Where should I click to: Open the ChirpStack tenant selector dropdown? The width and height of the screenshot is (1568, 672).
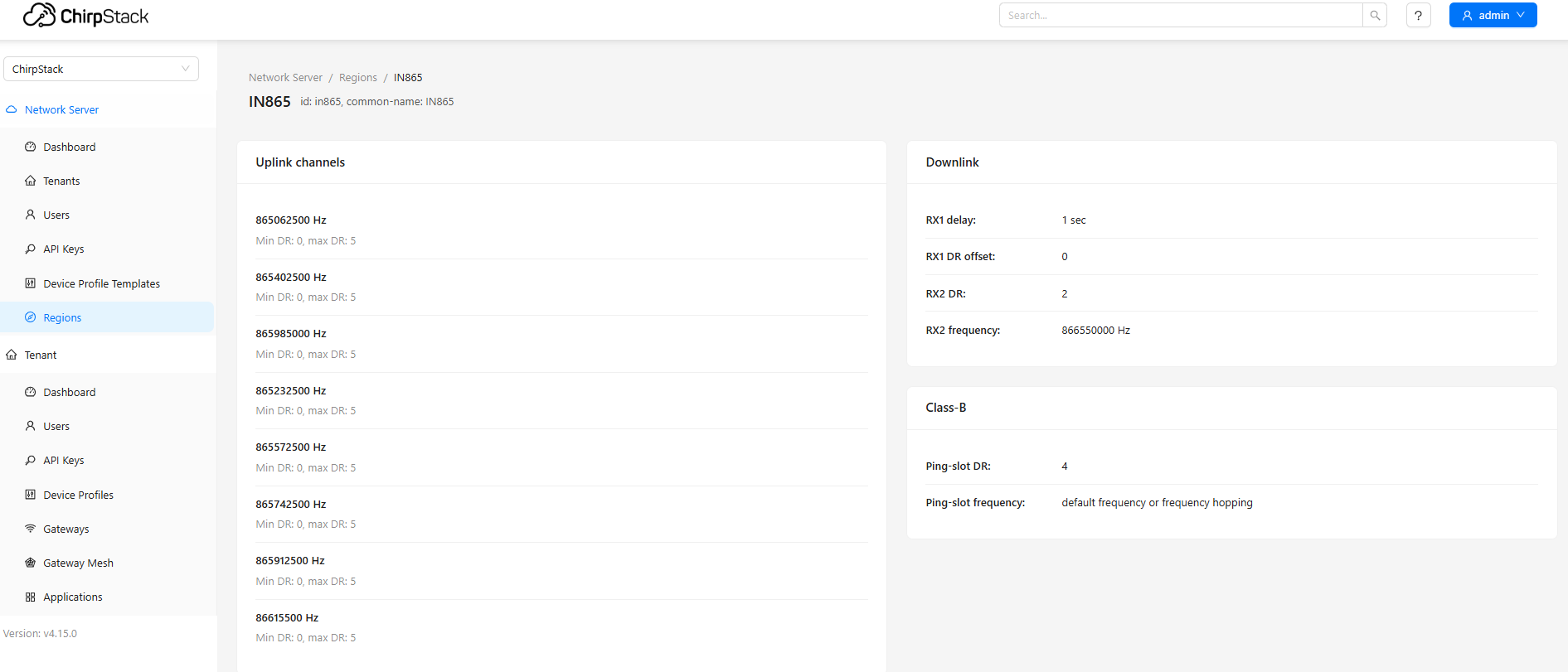100,69
